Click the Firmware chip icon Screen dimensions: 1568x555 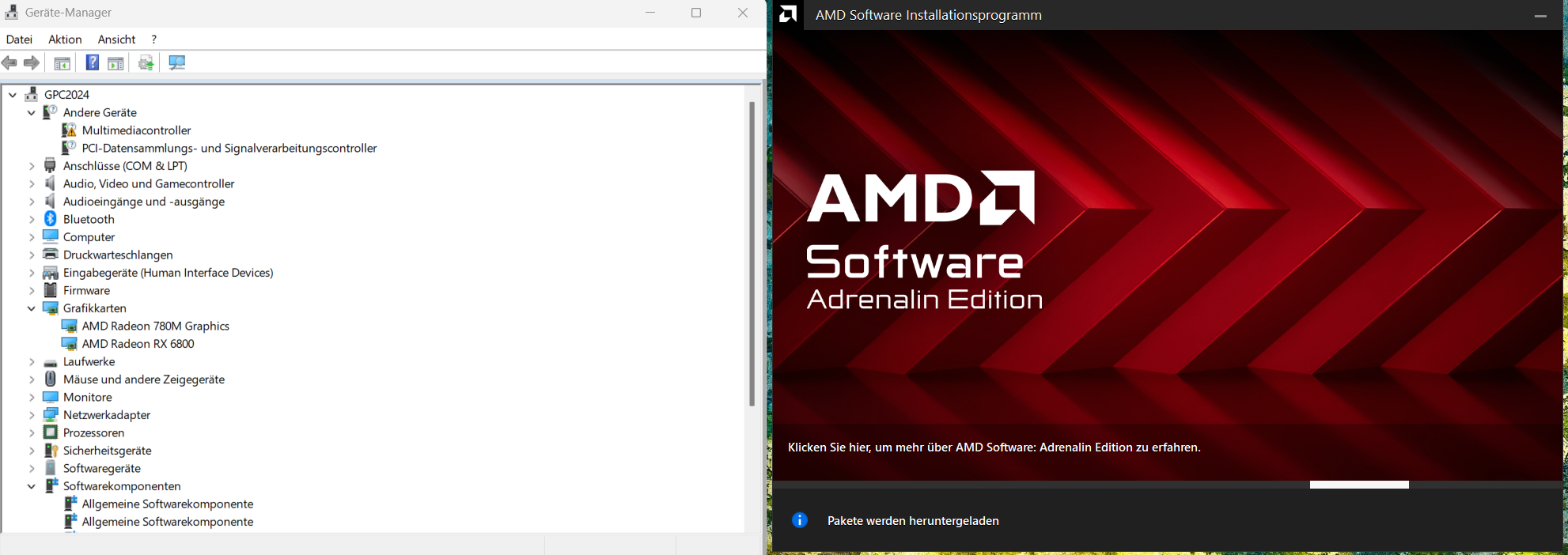click(x=51, y=290)
